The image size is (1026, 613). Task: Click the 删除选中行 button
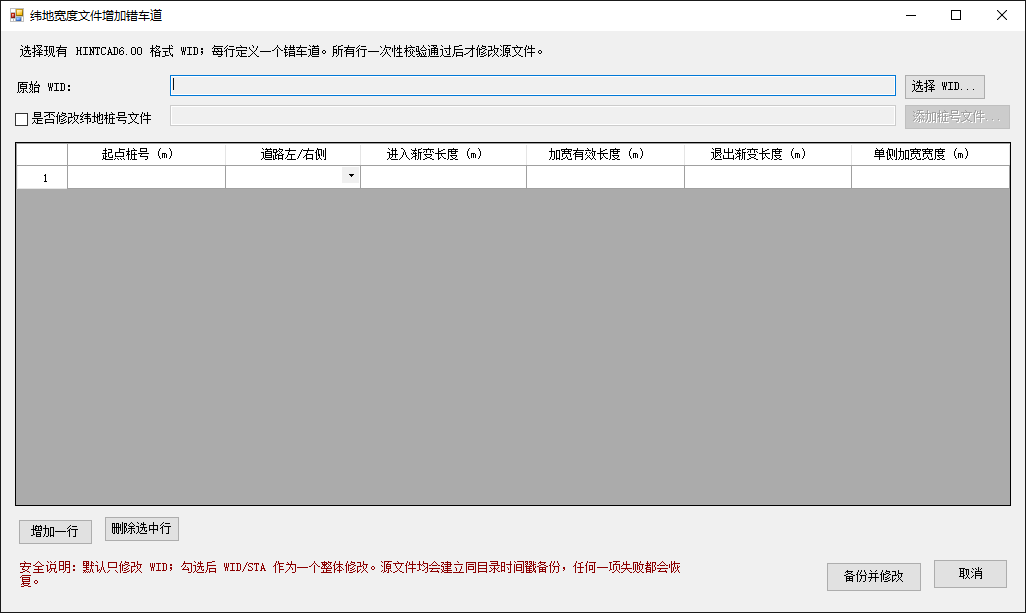(x=141, y=529)
